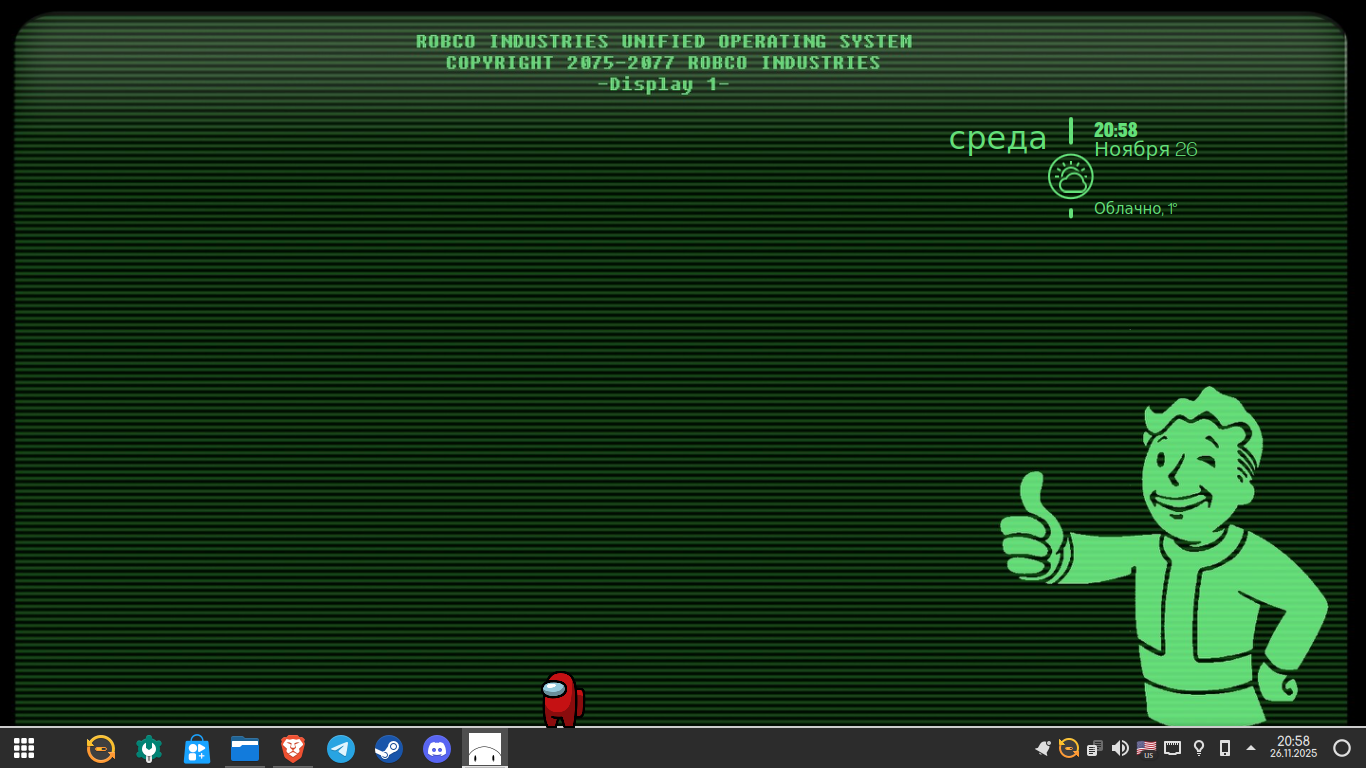Open the phone connection tray icon
Screen dimensions: 1366x768
tap(1225, 748)
